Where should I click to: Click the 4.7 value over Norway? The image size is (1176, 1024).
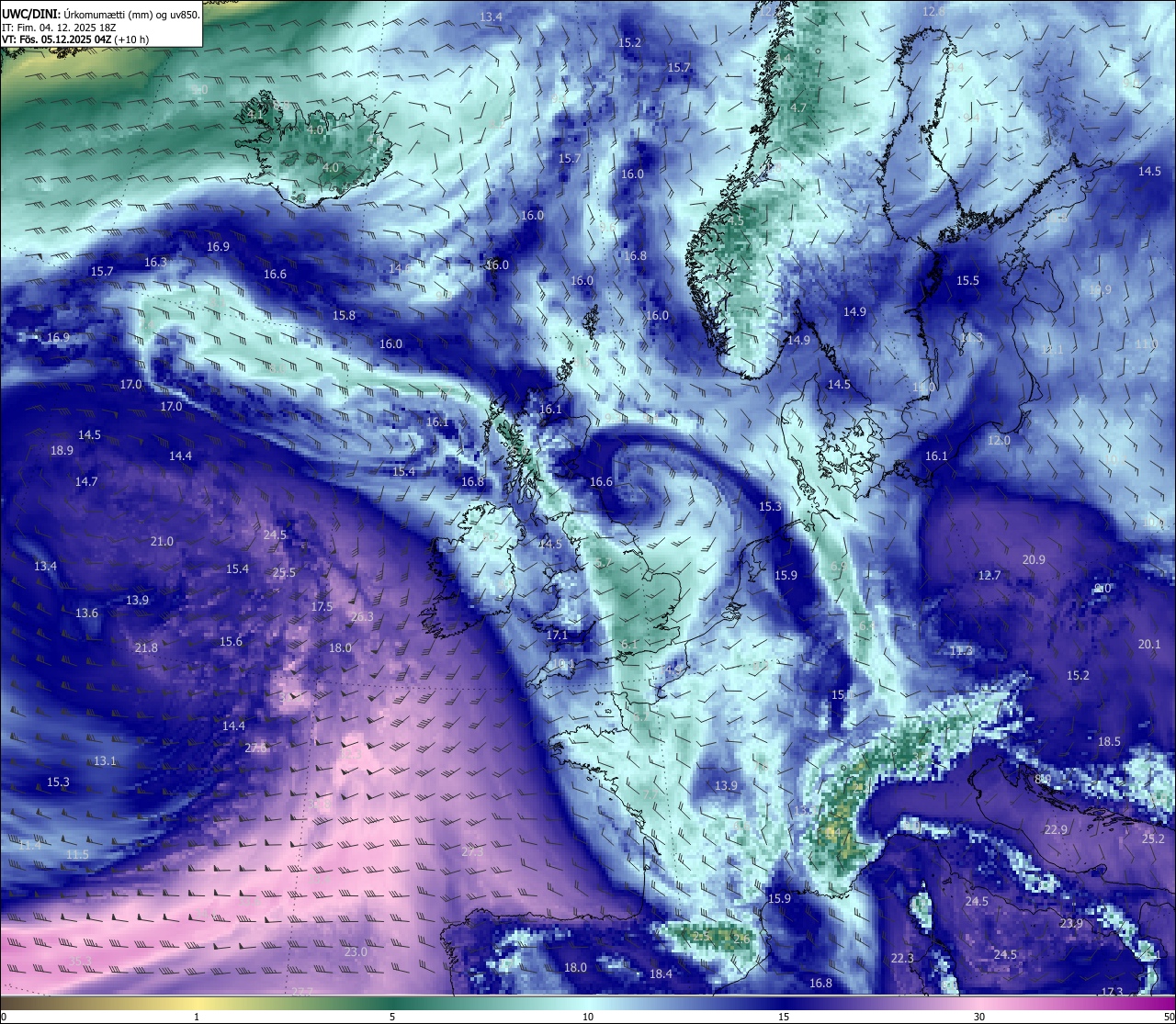[798, 107]
